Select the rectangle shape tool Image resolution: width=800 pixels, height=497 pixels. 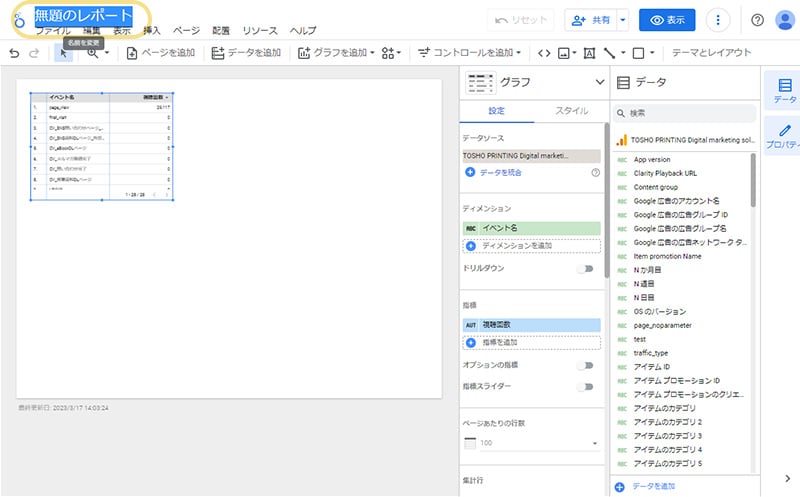638,53
